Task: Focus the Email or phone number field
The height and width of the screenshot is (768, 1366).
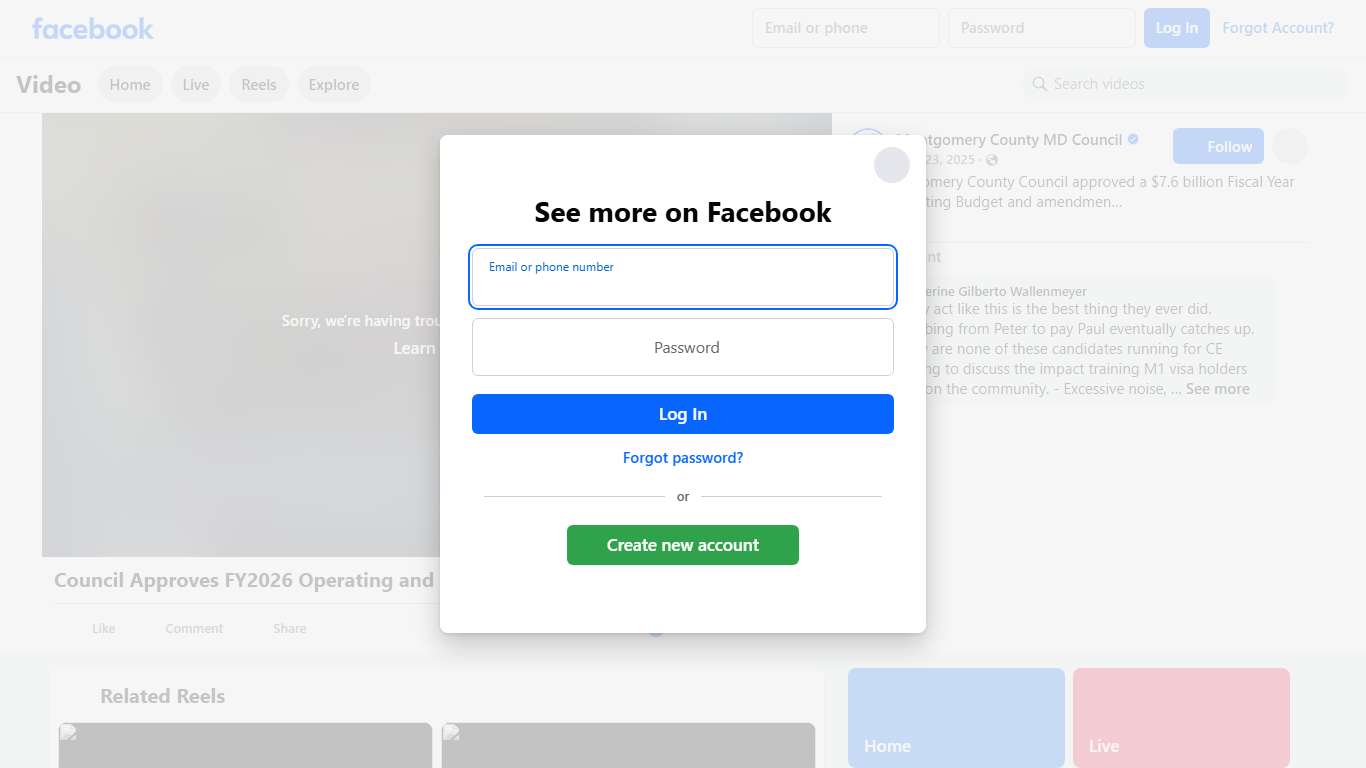Action: 683,277
